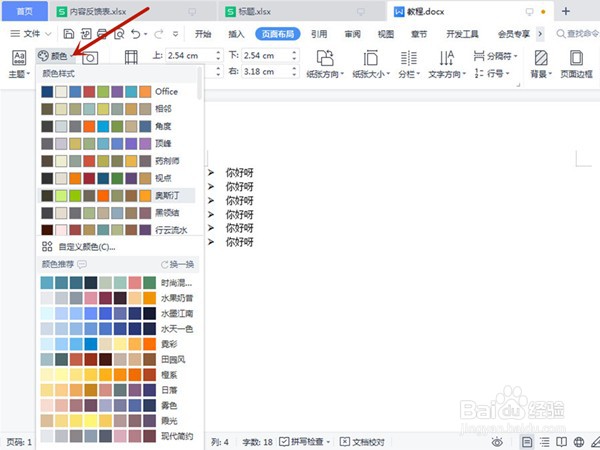Expand quick access toolbar customization arrow
Viewport: 600px width, 450px height.
click(x=175, y=34)
